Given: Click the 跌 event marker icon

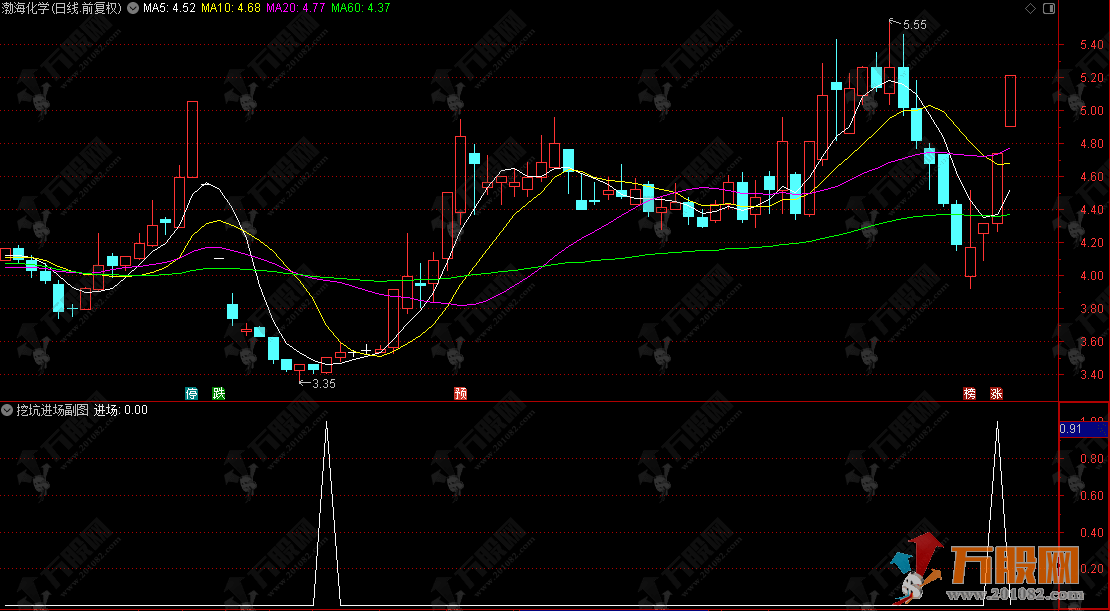Looking at the screenshot, I should [218, 394].
